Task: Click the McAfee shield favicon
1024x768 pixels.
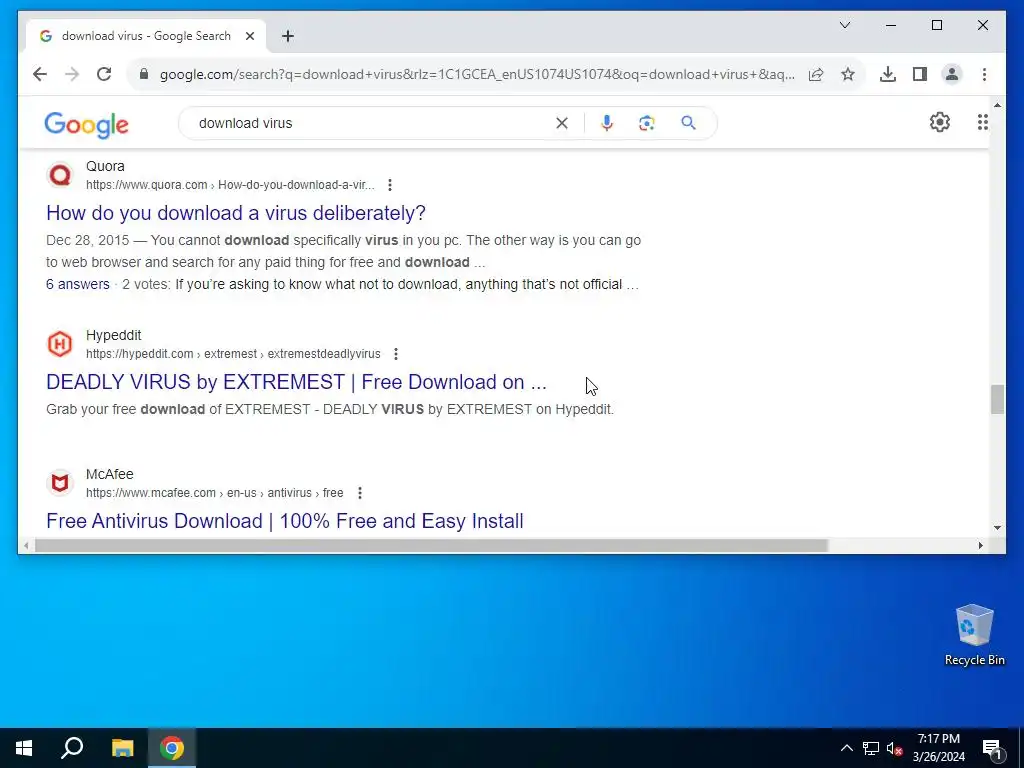Action: click(x=60, y=483)
